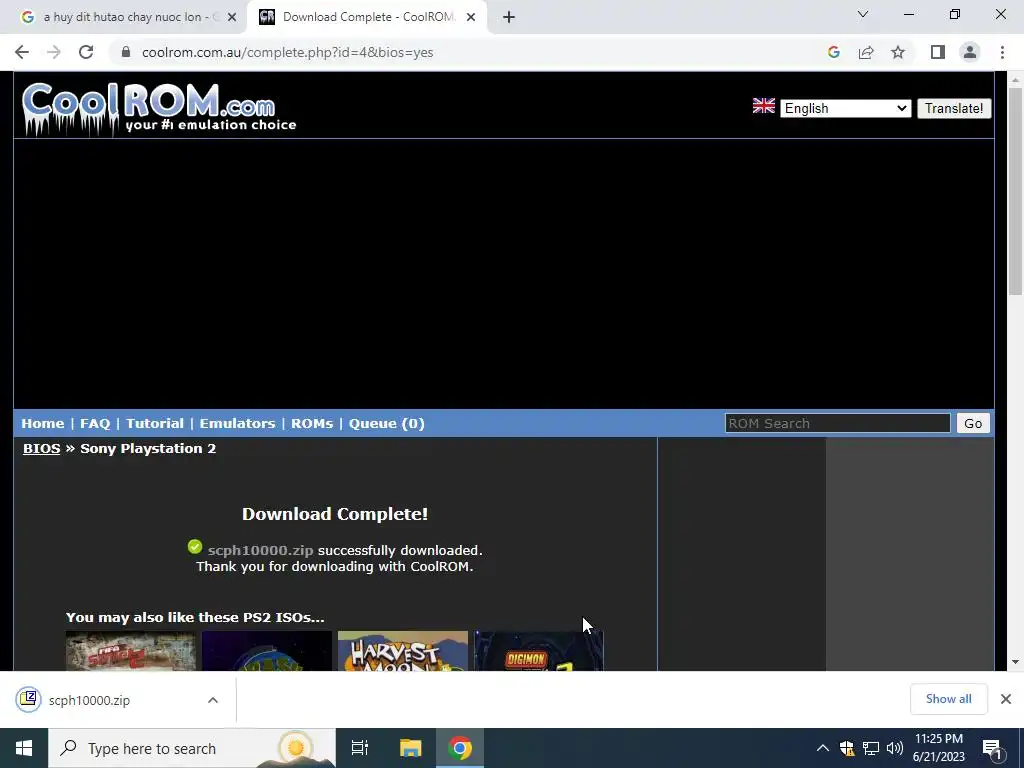Open the English language dropdown
This screenshot has height=768, width=1024.
[x=845, y=108]
